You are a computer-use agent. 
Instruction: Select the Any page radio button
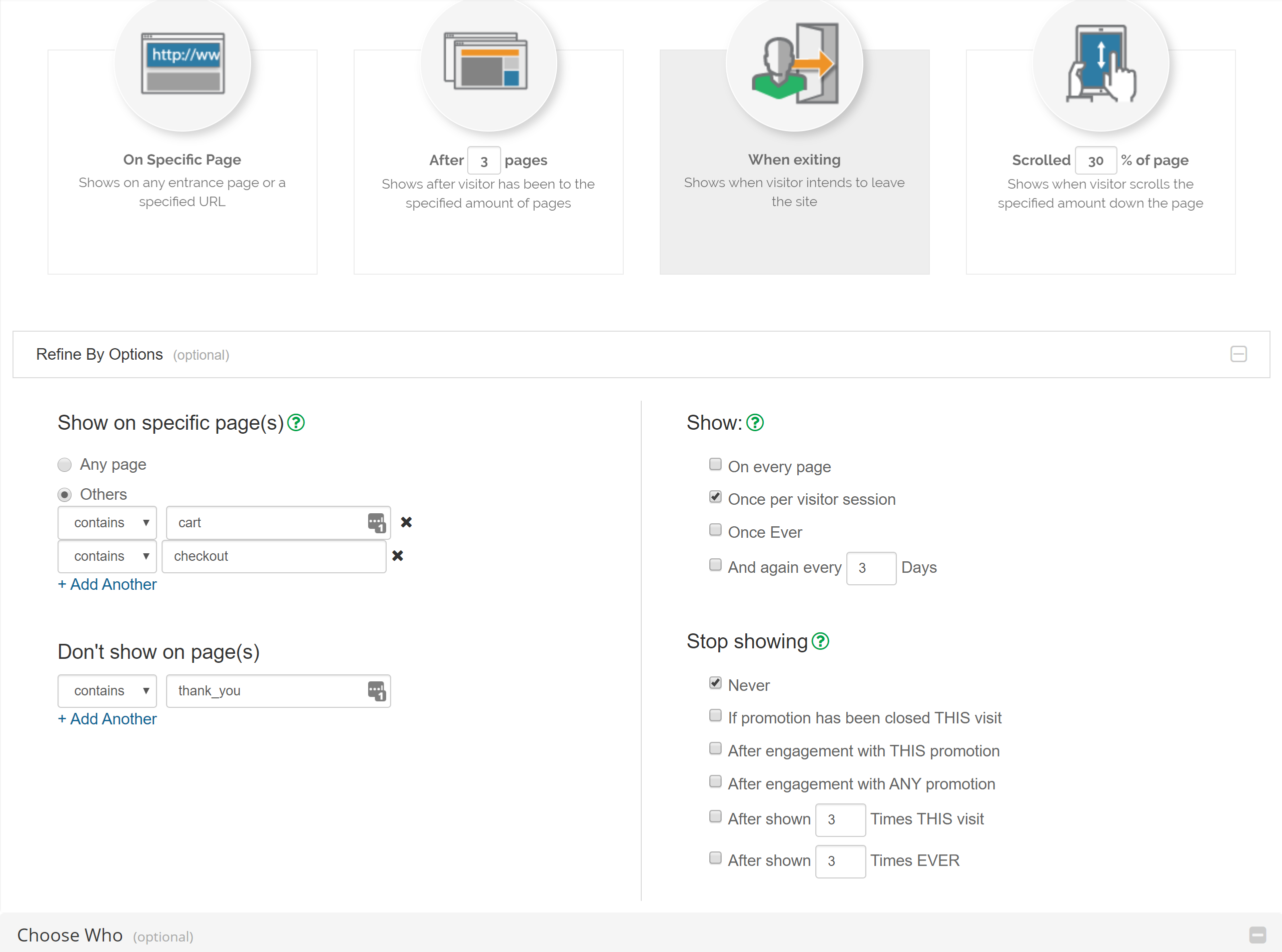point(65,464)
